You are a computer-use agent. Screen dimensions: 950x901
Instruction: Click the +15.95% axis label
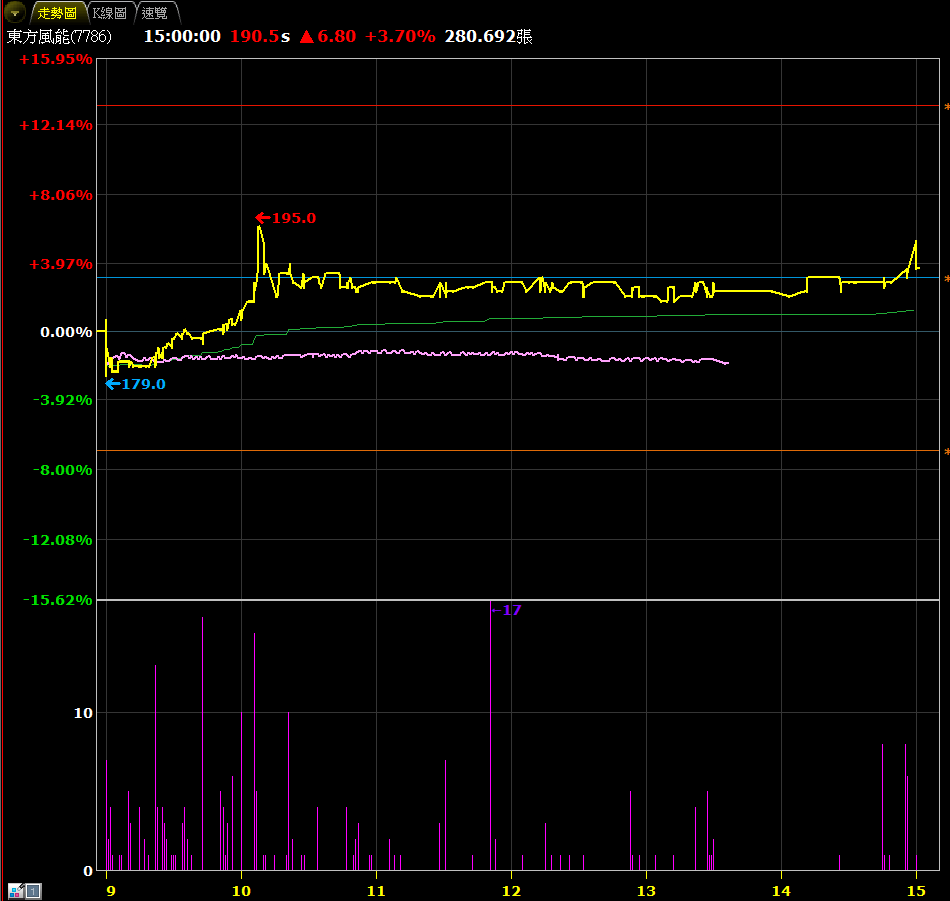[x=56, y=59]
